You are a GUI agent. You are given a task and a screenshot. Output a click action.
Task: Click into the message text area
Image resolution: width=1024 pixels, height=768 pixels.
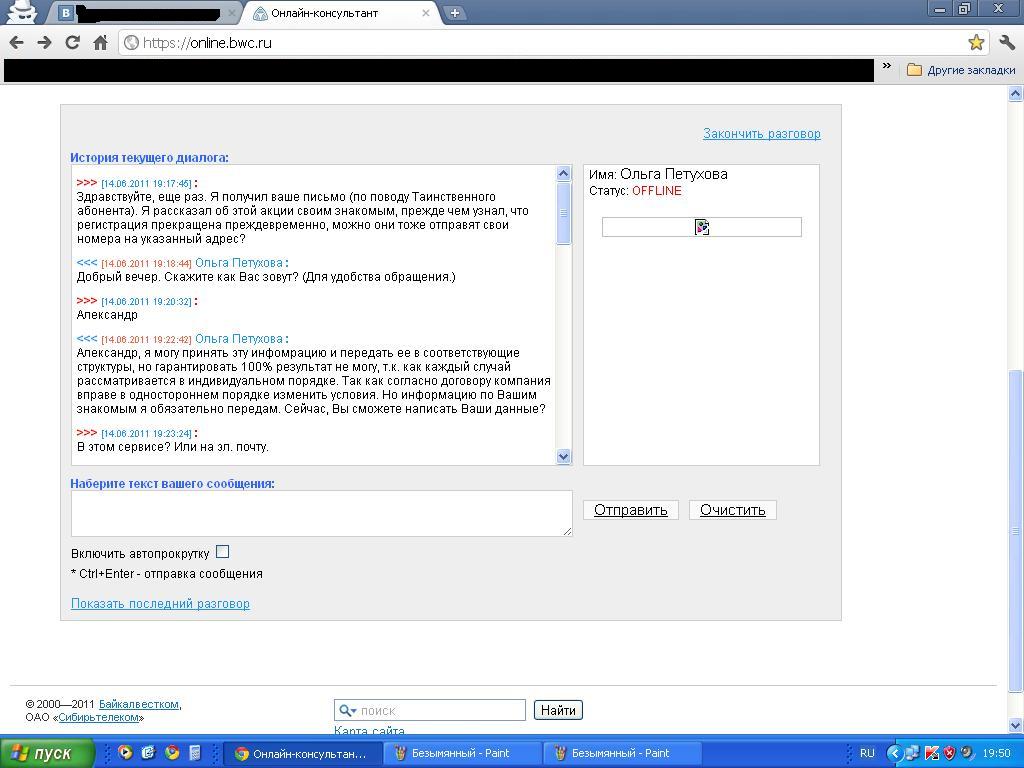pos(321,513)
